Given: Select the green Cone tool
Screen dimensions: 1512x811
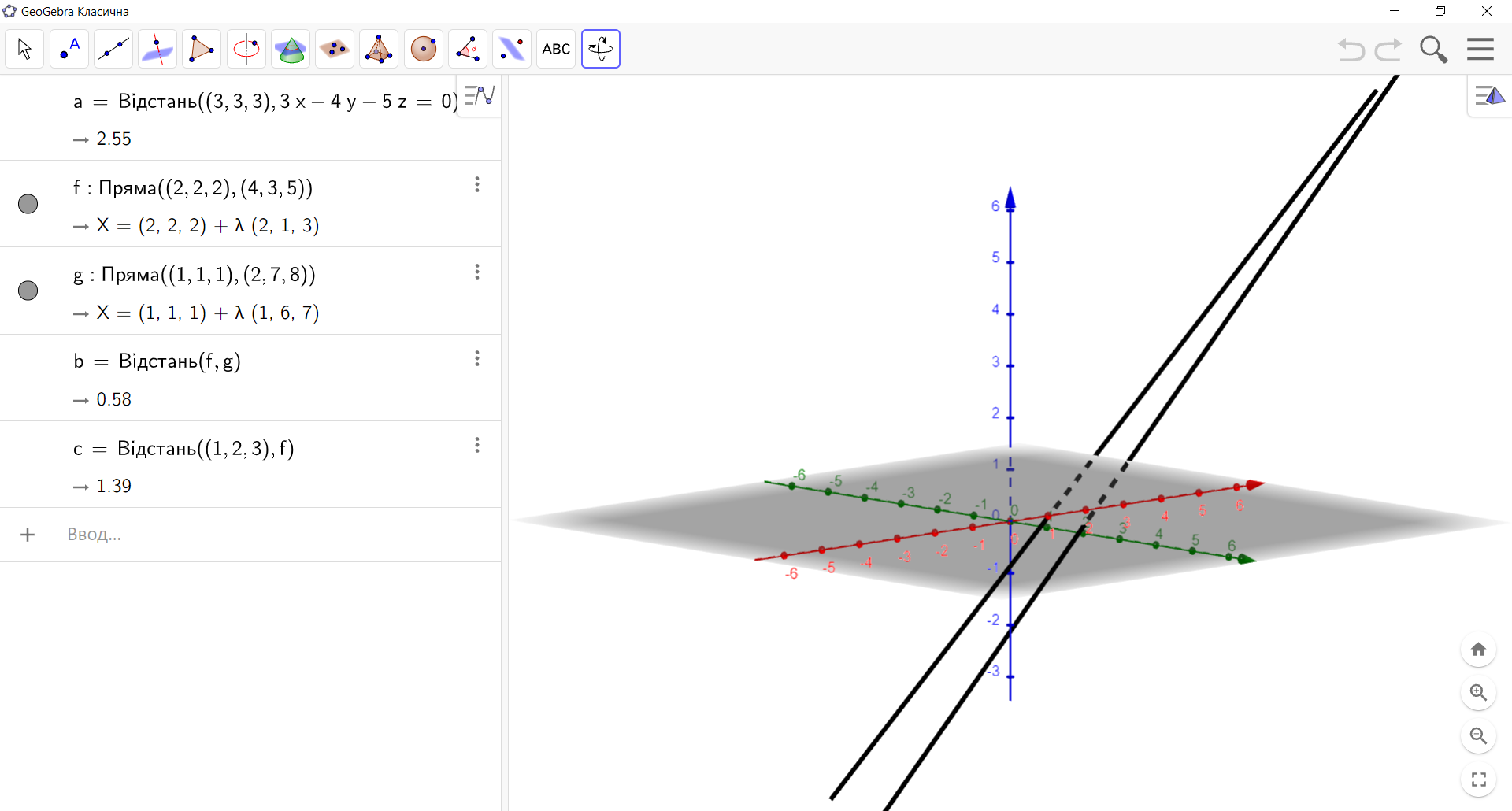Looking at the screenshot, I should point(291,48).
